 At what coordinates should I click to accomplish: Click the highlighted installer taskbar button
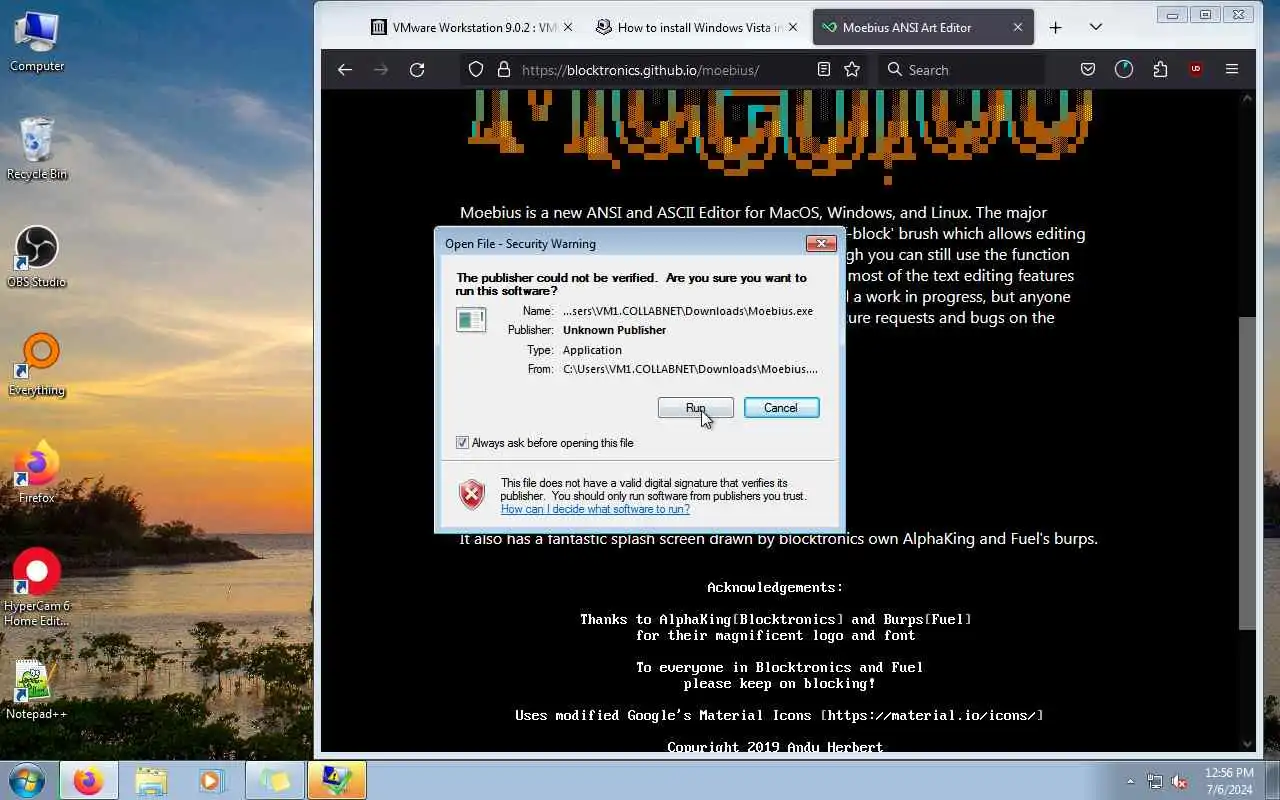click(337, 781)
